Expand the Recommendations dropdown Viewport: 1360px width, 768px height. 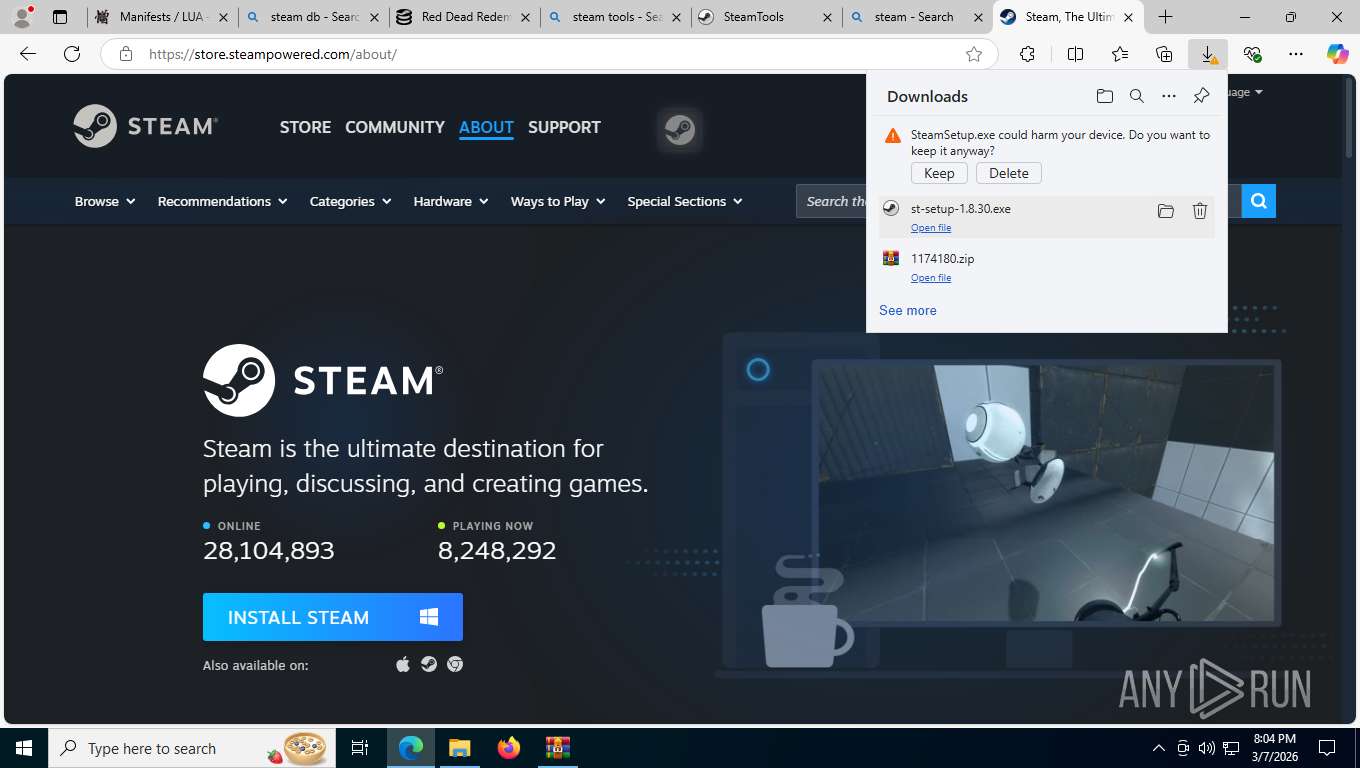pyautogui.click(x=222, y=201)
